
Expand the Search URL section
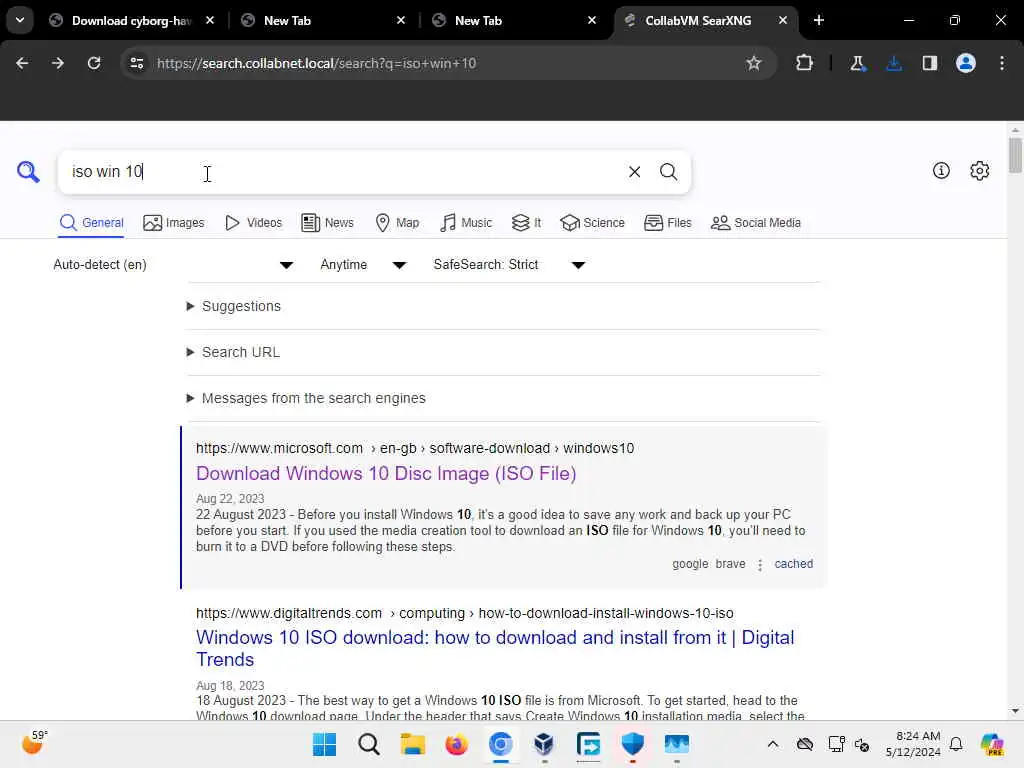click(233, 352)
